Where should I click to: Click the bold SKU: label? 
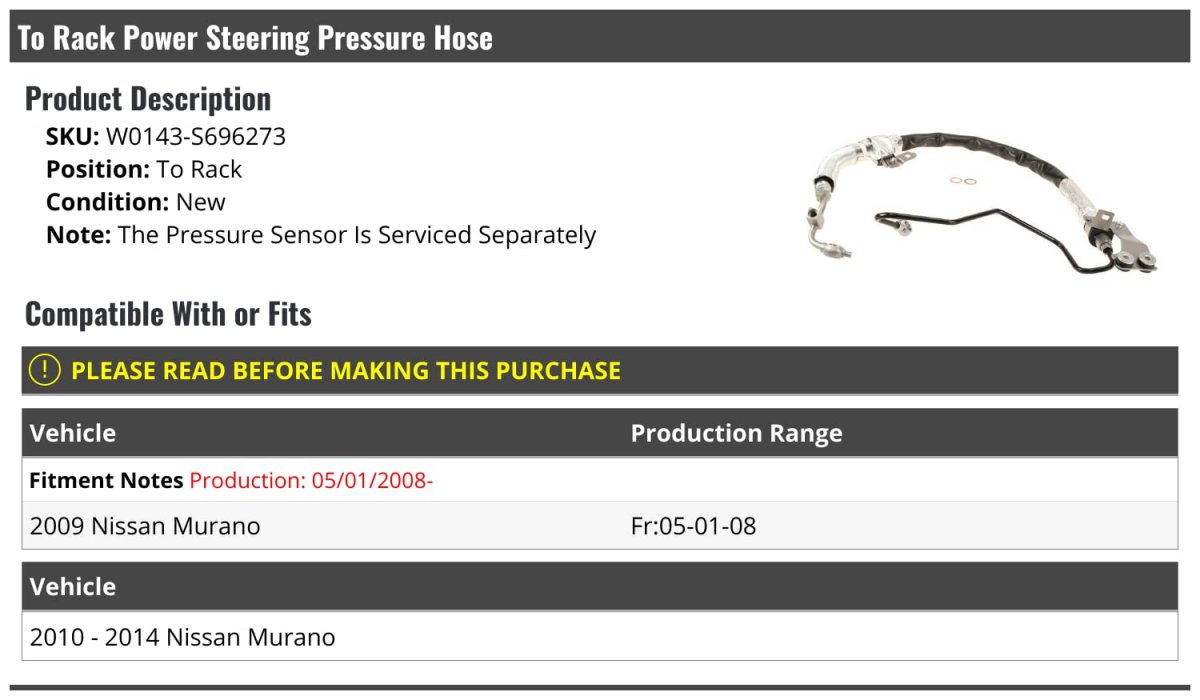72,137
